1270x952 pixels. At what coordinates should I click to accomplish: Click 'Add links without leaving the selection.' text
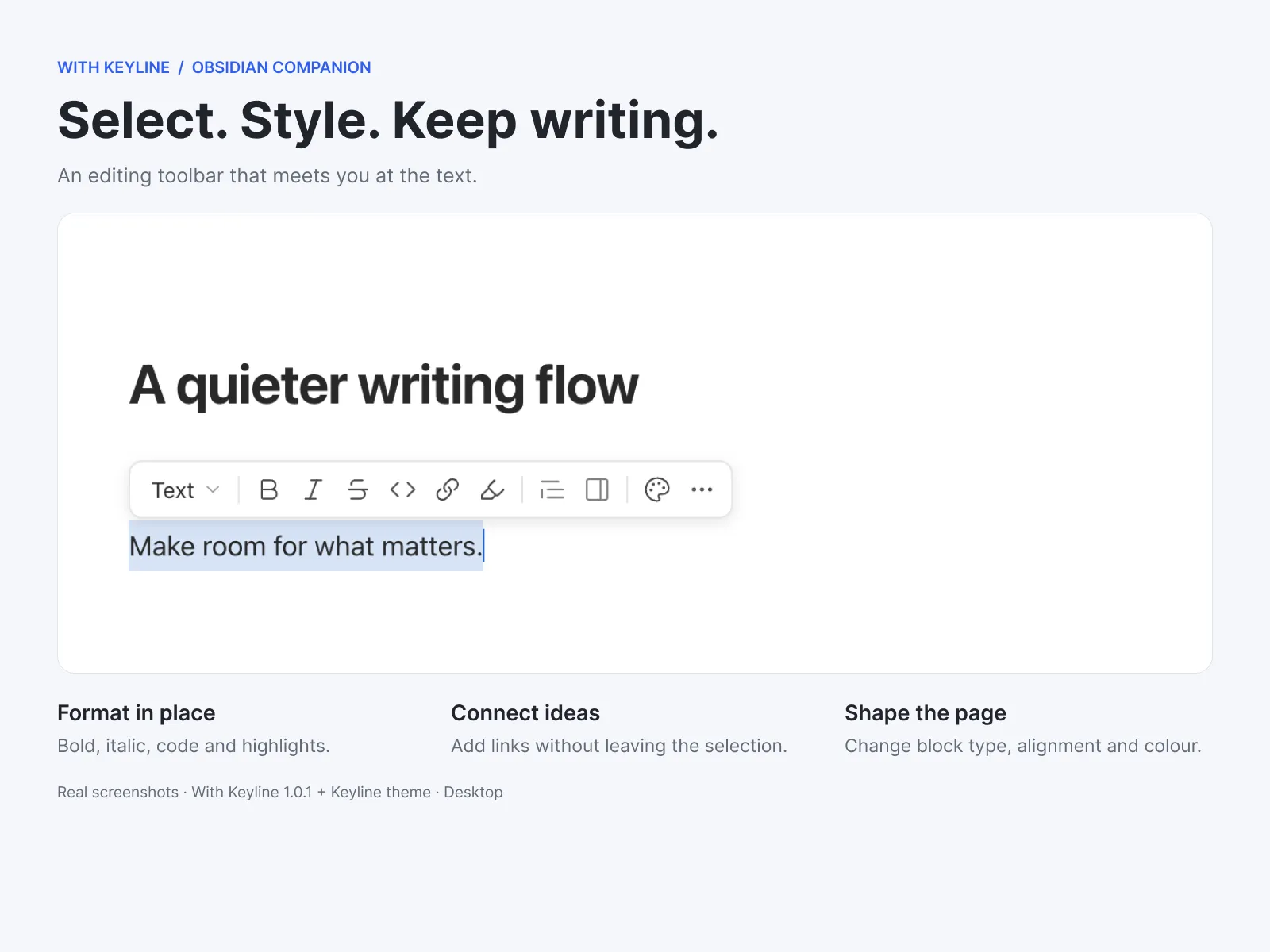tap(619, 746)
